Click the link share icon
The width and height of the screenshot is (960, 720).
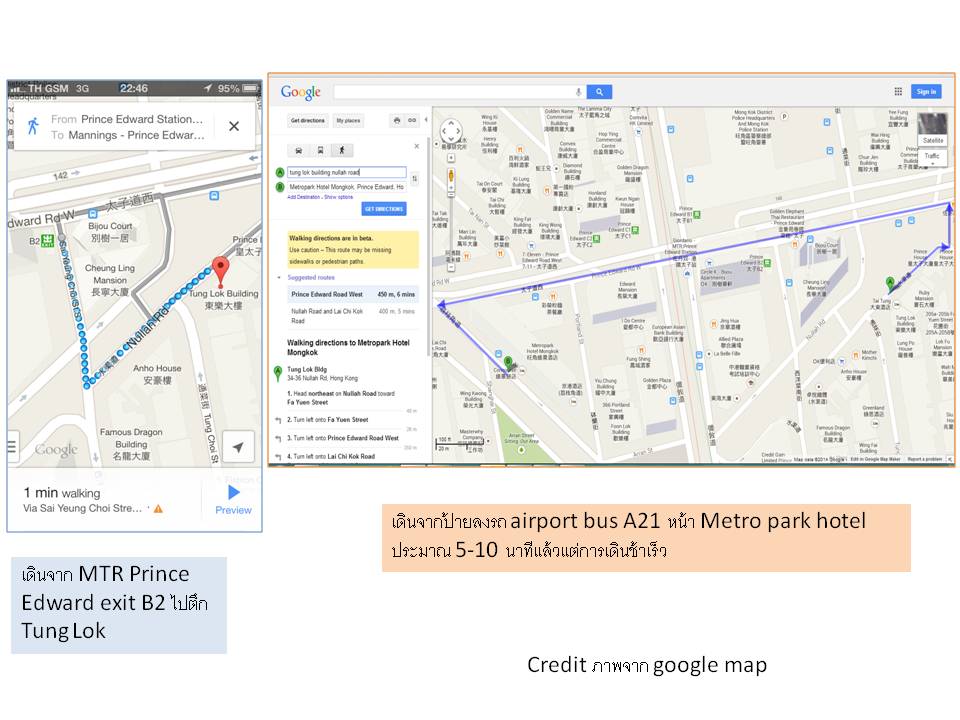pyautogui.click(x=412, y=121)
